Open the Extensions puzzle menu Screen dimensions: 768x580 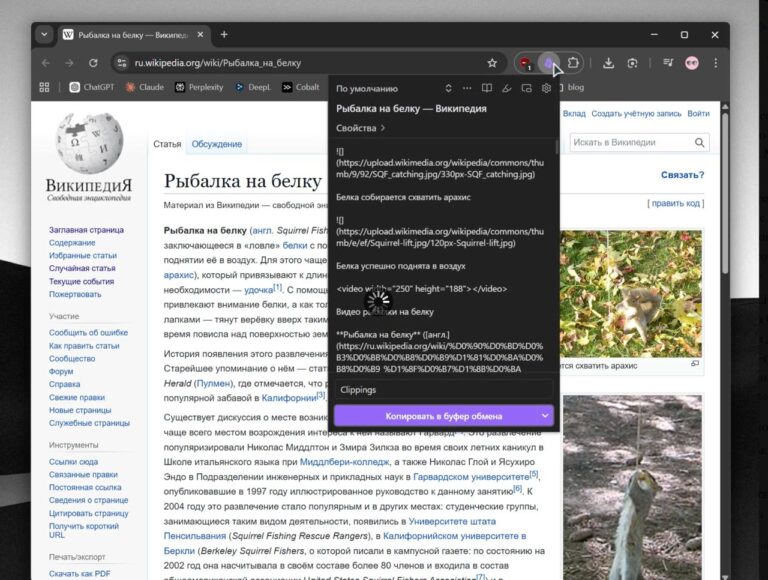point(573,63)
